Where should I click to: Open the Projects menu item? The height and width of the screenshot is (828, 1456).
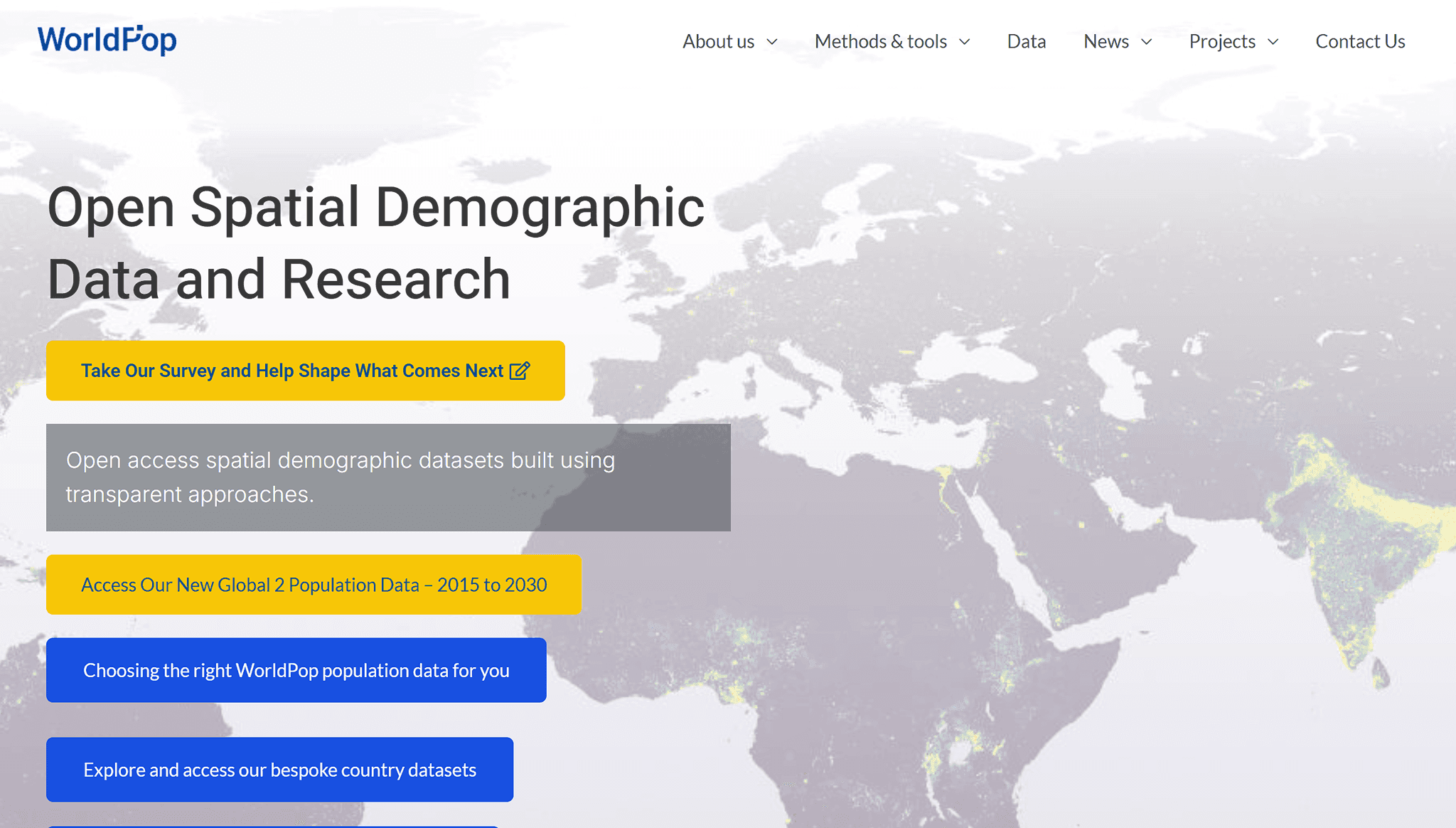(1222, 41)
